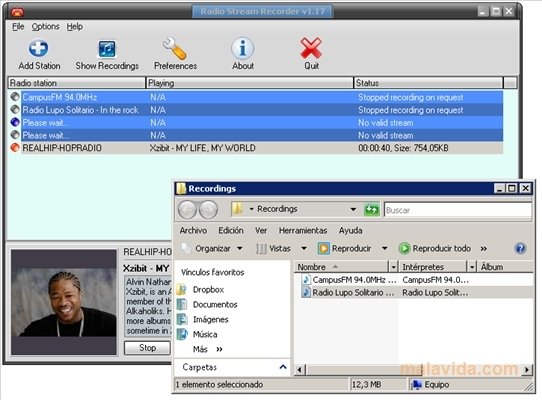Viewport: 542px width, 400px height.
Task: Sort by the Radio station column header
Action: tap(76, 83)
